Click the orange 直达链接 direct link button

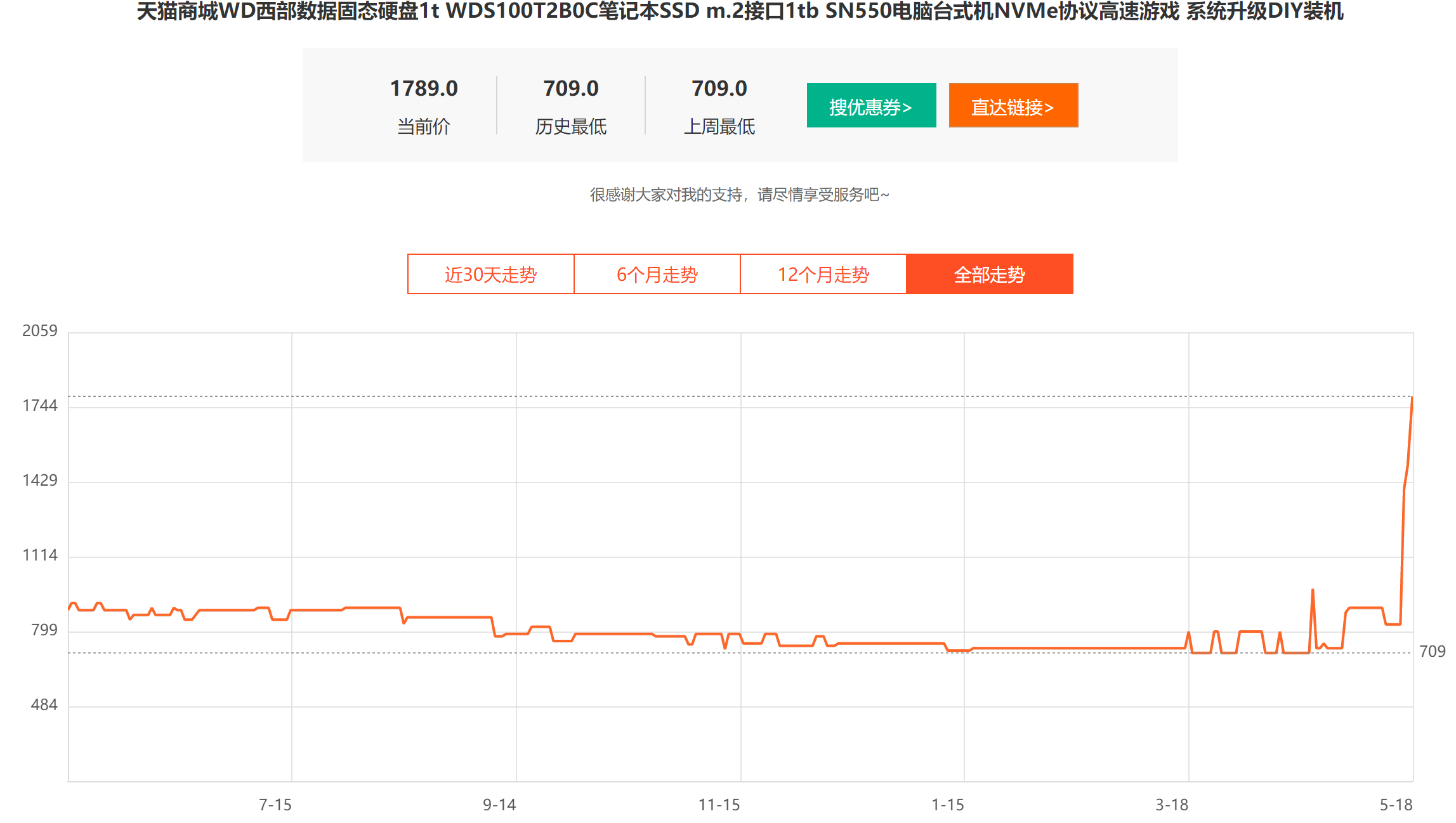[1013, 106]
